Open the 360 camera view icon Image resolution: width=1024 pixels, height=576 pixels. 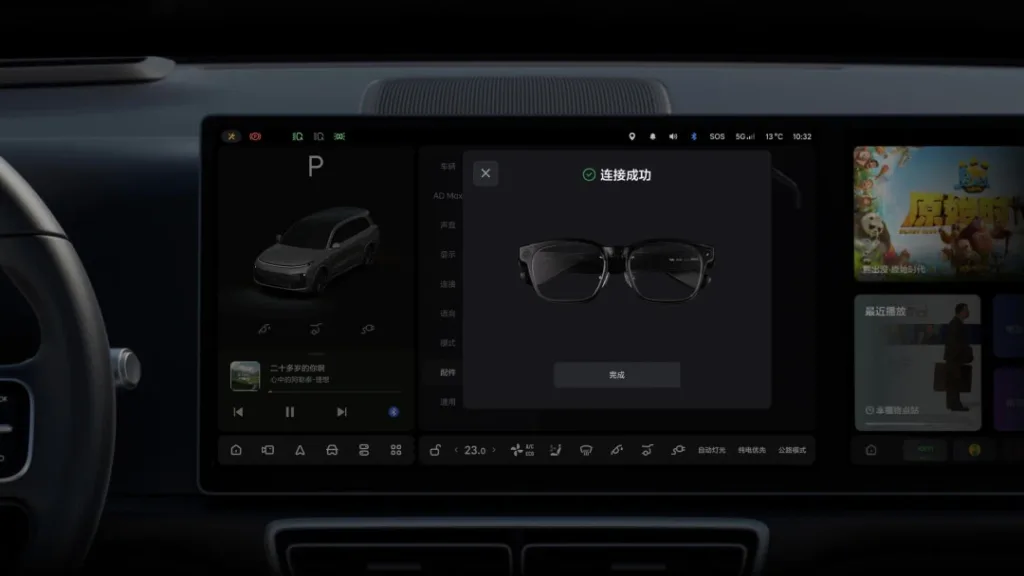pos(268,450)
